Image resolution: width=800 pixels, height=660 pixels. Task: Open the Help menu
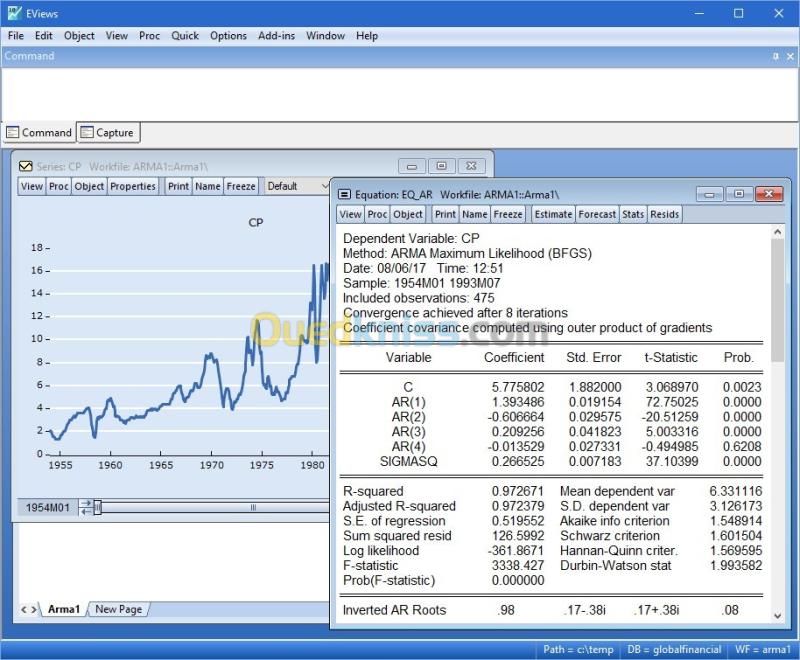367,36
